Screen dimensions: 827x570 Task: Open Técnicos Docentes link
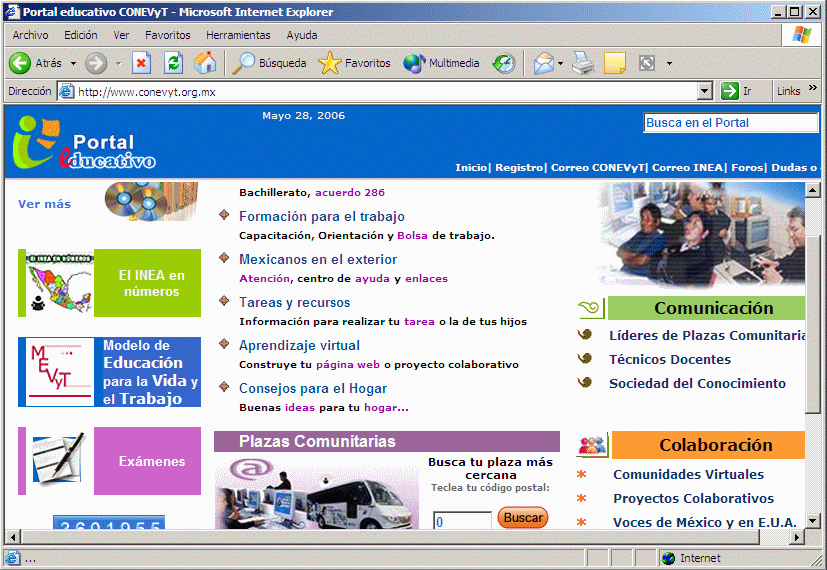(670, 360)
